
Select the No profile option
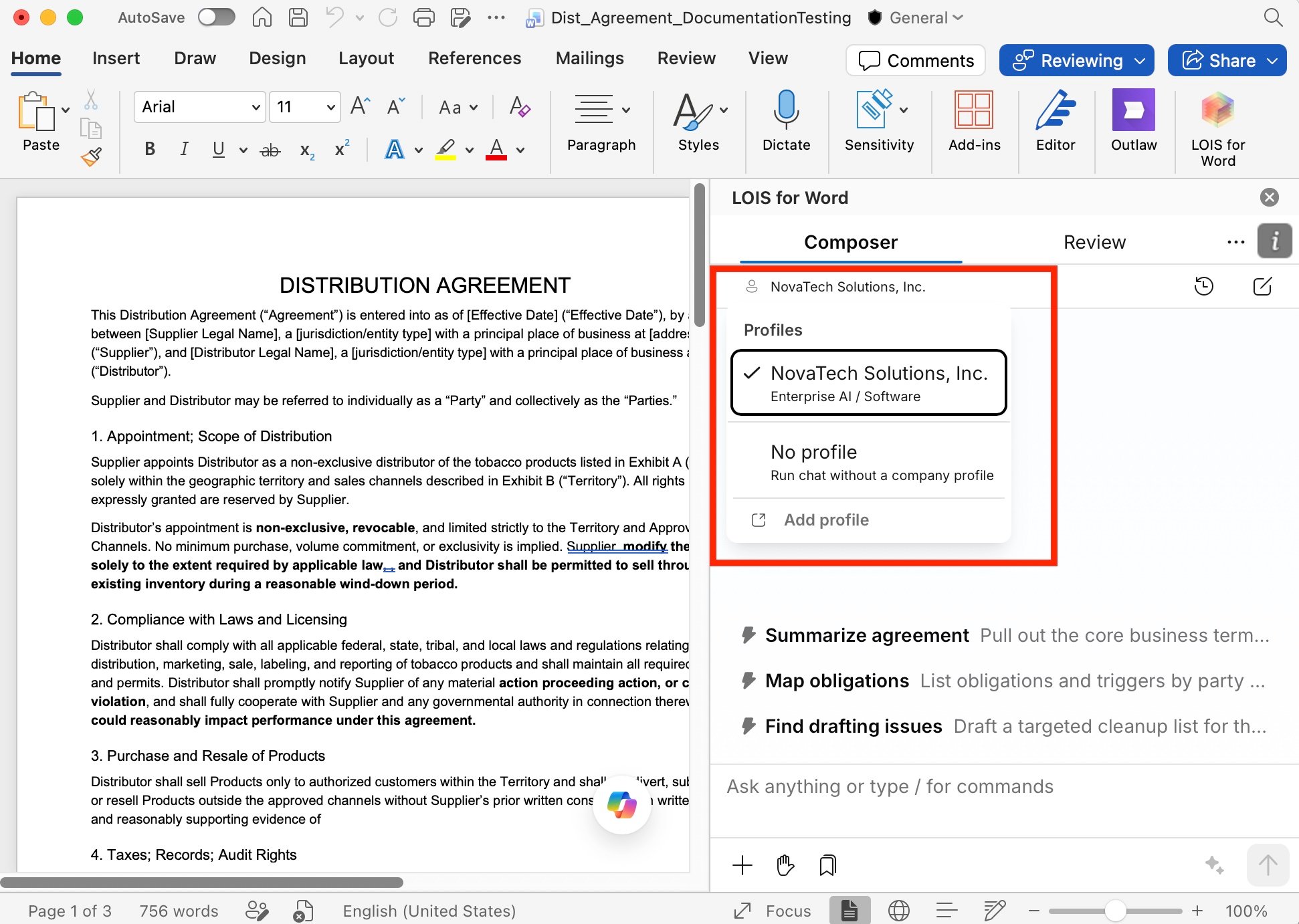click(869, 462)
